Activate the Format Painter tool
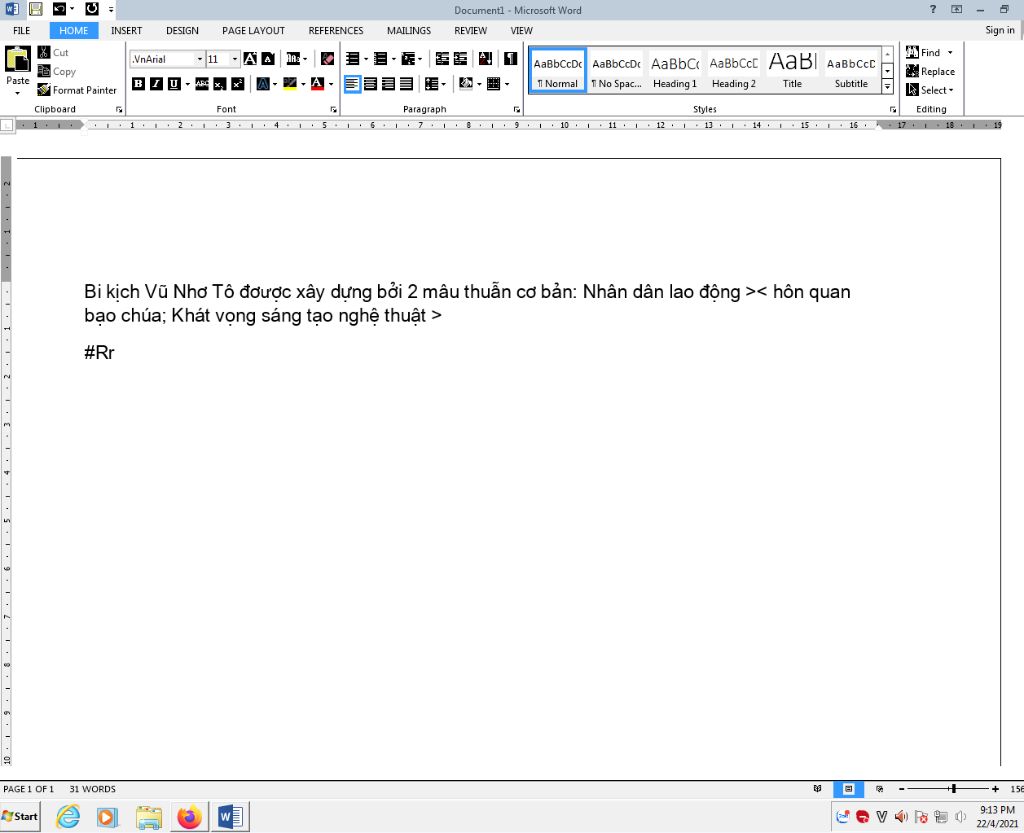 pos(77,90)
